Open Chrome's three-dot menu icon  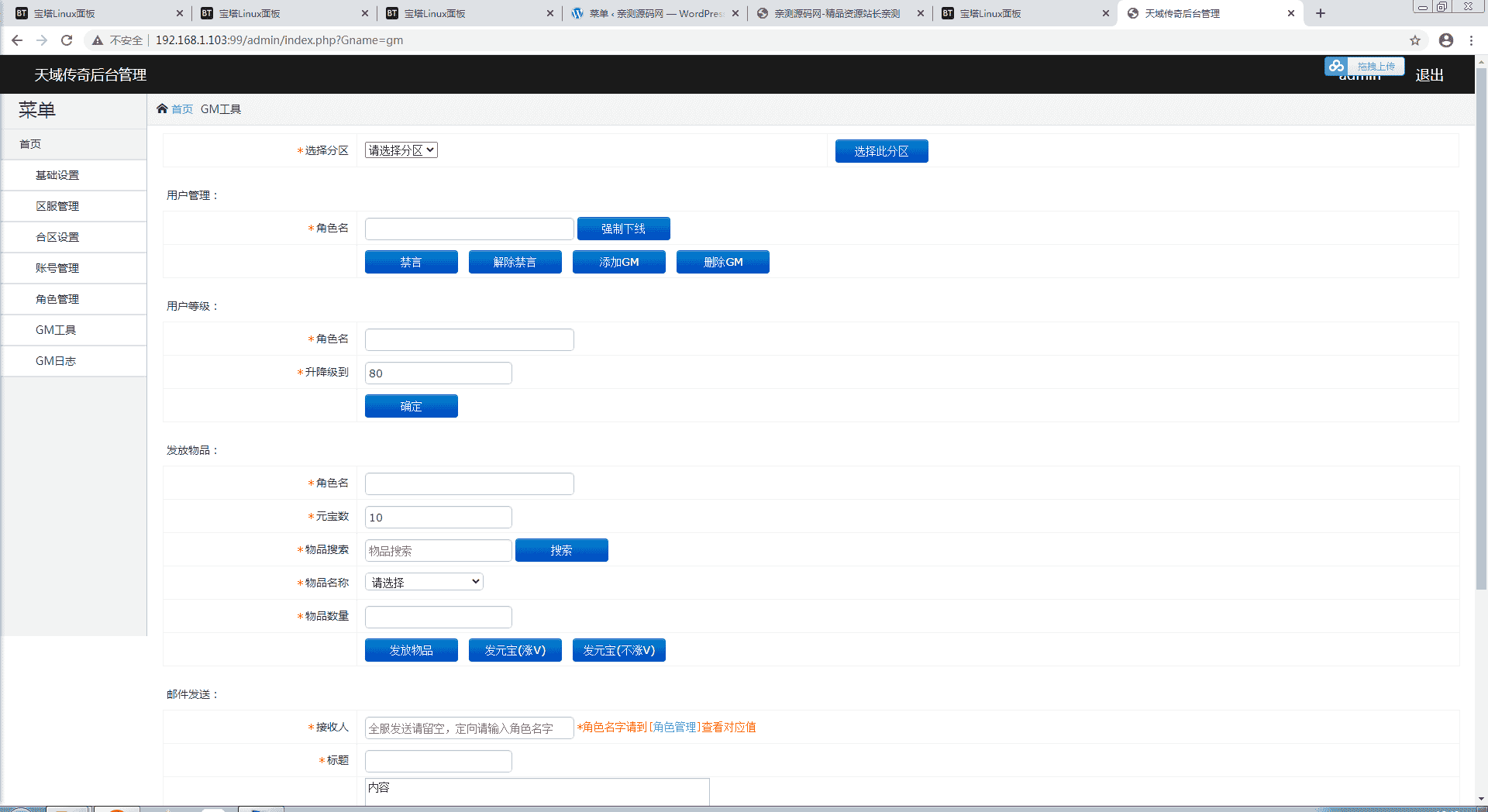[x=1471, y=40]
